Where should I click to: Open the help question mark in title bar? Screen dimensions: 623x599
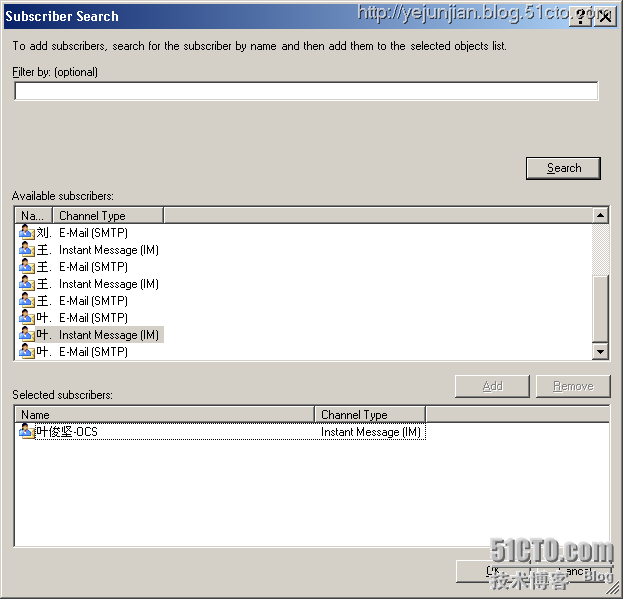pyautogui.click(x=580, y=17)
